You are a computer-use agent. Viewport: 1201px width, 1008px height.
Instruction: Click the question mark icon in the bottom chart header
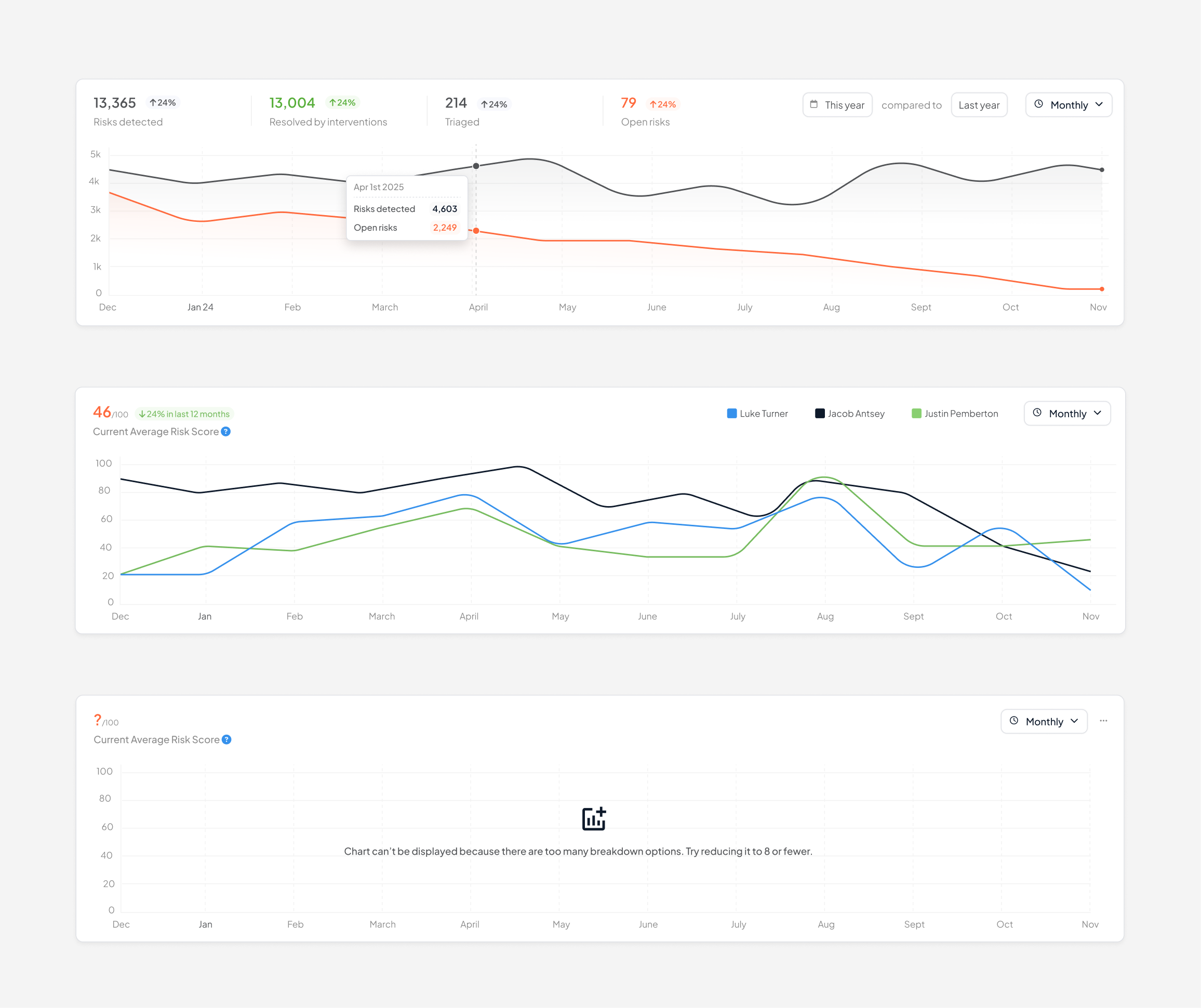pos(226,740)
